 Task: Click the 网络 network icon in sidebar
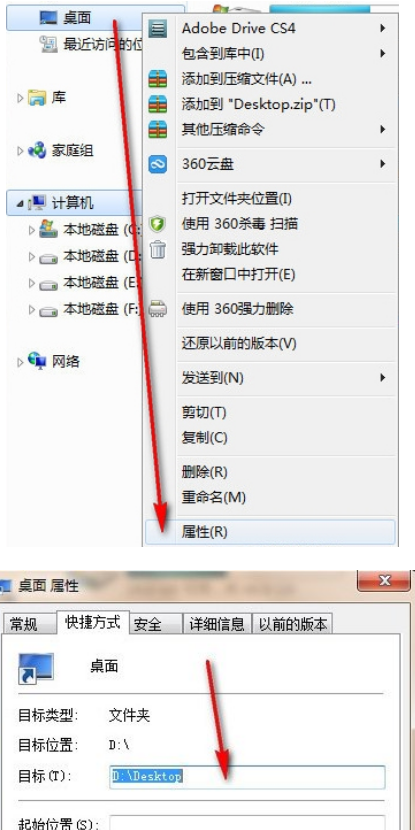(37, 360)
